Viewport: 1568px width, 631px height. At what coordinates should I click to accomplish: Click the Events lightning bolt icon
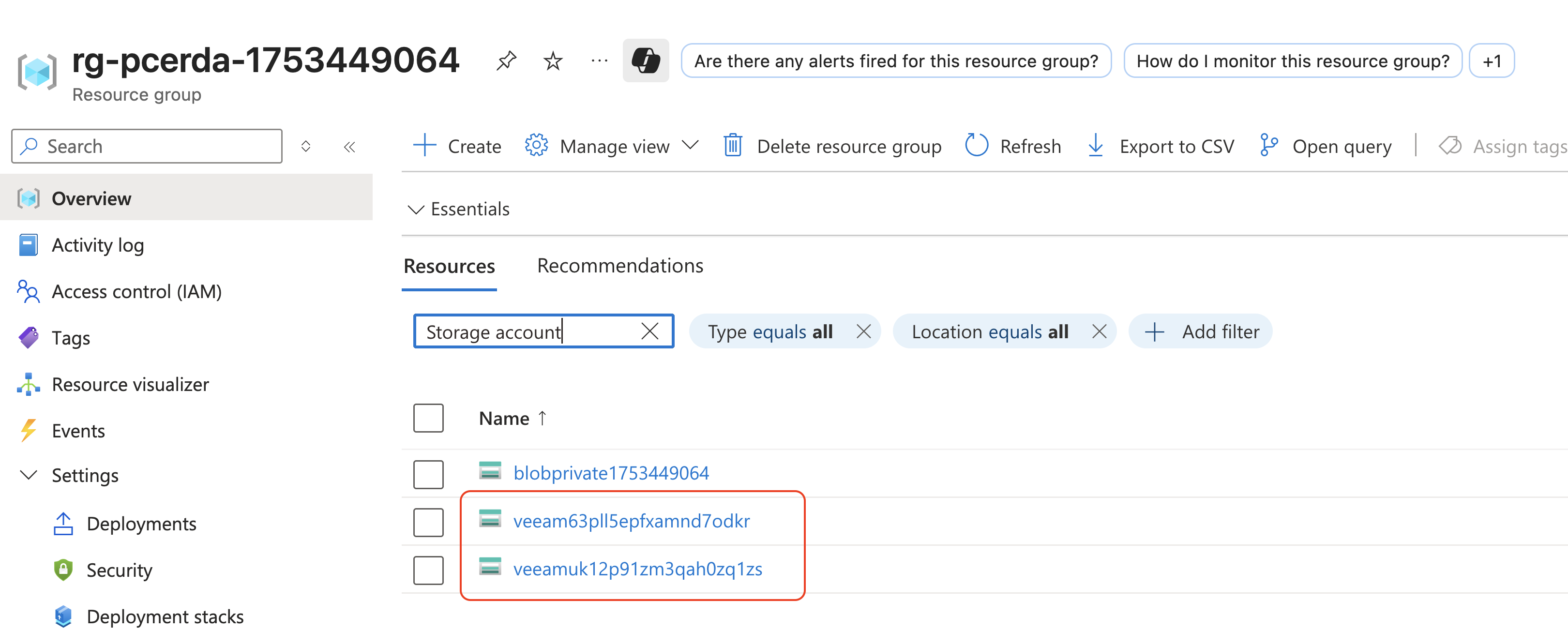click(x=28, y=430)
